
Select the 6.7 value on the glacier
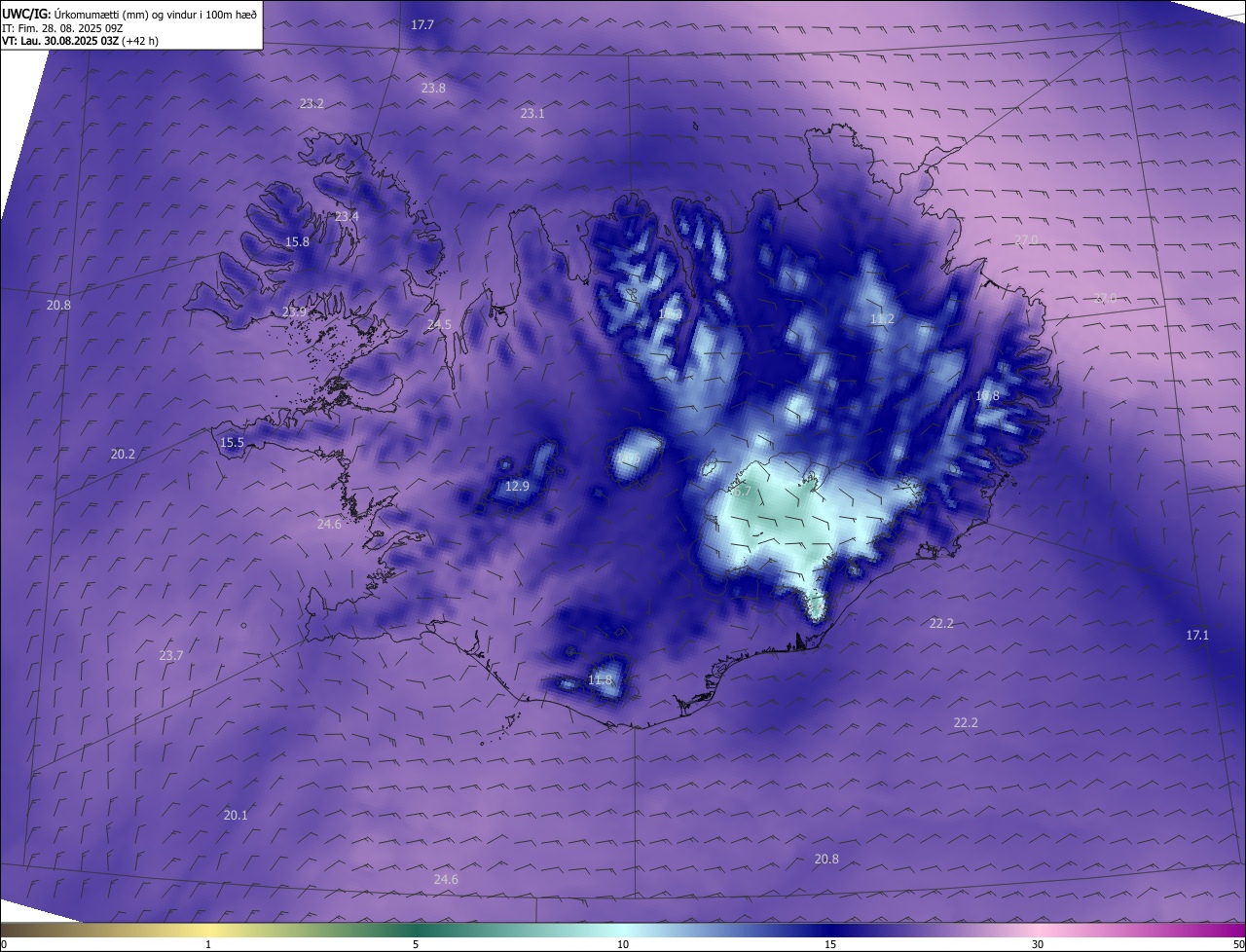coord(742,492)
